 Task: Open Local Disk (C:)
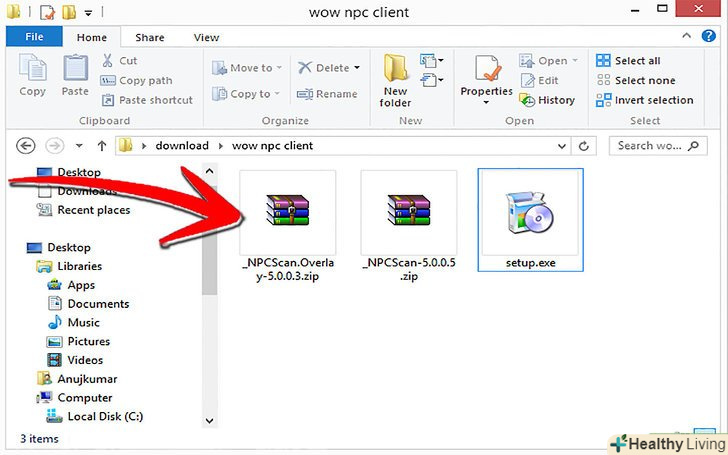point(95,416)
